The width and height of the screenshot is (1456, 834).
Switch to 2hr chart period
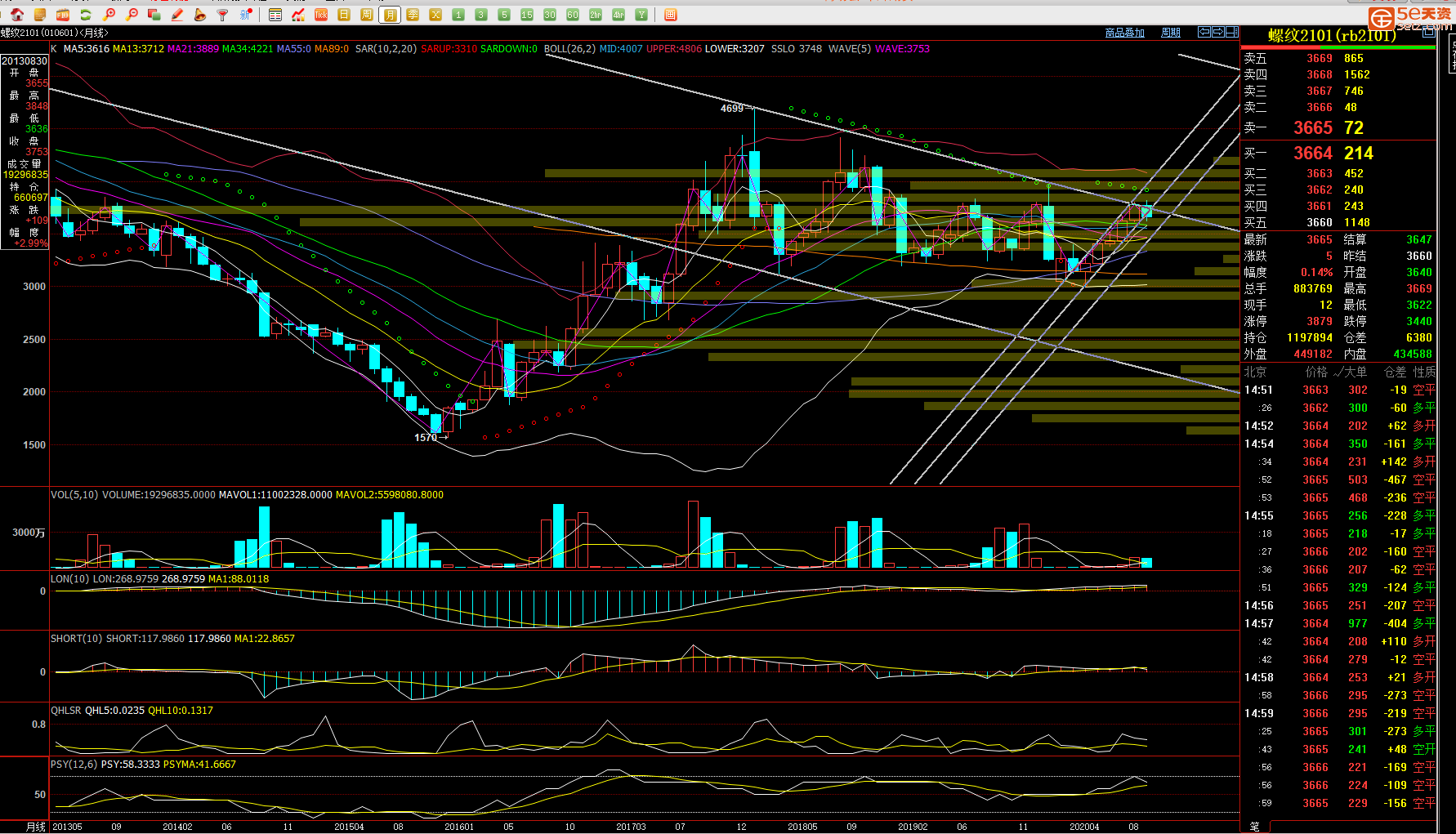tap(596, 15)
